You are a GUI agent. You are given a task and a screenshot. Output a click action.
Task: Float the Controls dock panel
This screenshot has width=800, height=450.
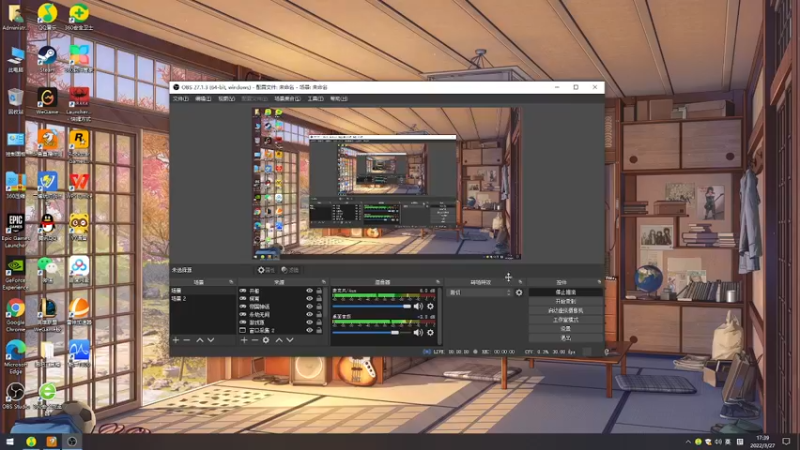coord(599,282)
